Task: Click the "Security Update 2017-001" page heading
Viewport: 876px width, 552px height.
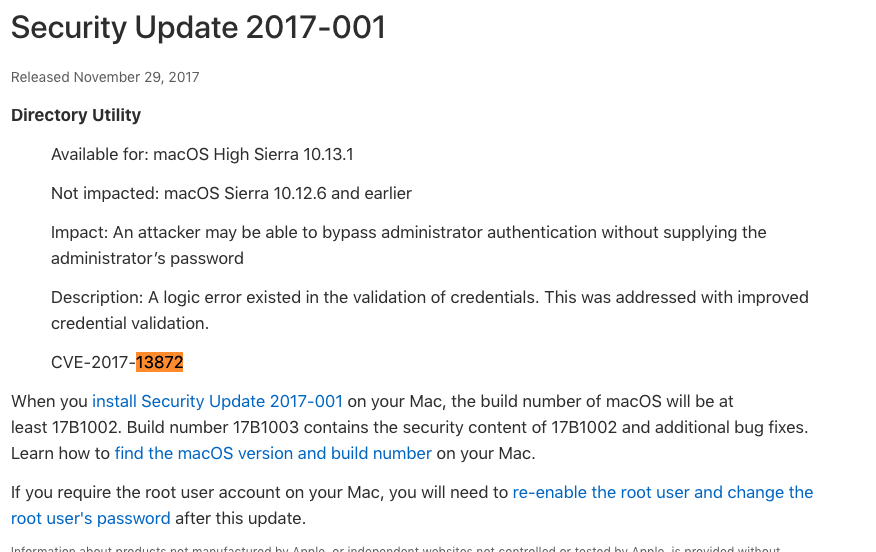Action: [x=198, y=28]
